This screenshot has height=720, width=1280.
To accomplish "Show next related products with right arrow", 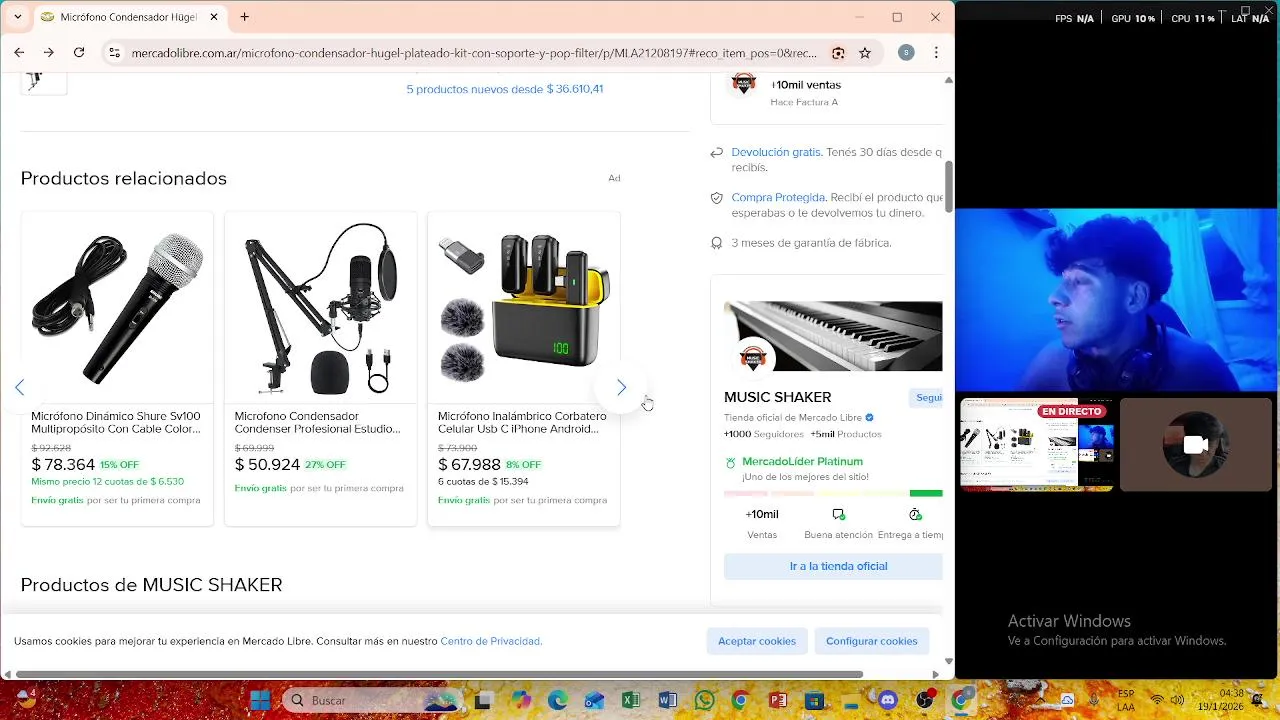I will [621, 387].
